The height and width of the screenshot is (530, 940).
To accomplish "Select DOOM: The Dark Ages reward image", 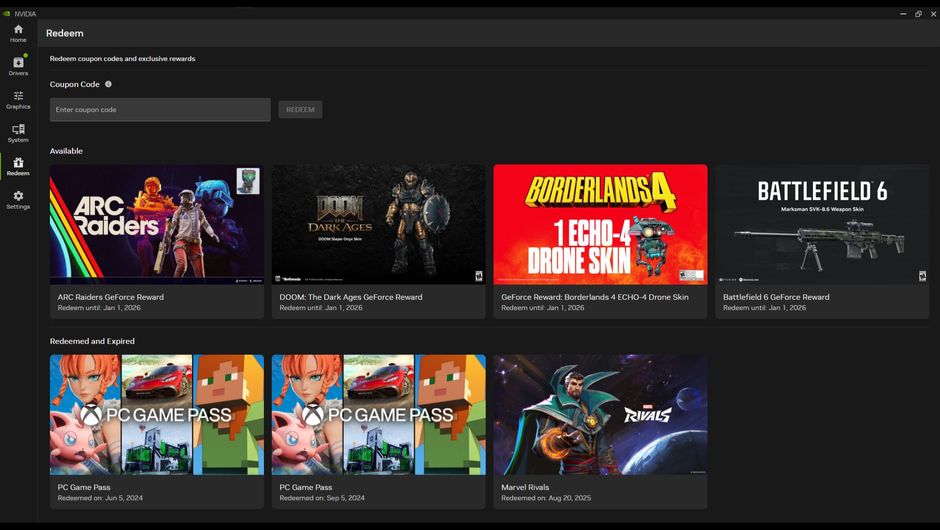I will tap(378, 225).
